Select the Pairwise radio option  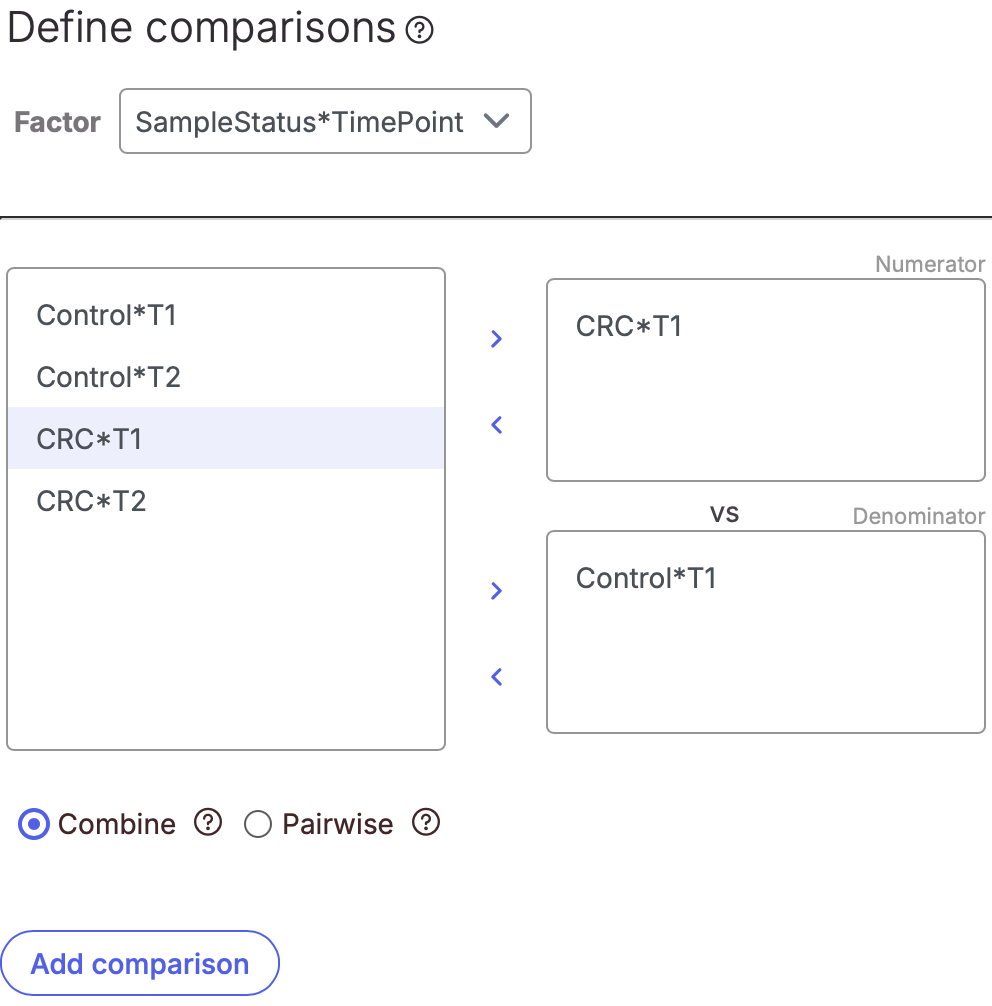coord(258,824)
